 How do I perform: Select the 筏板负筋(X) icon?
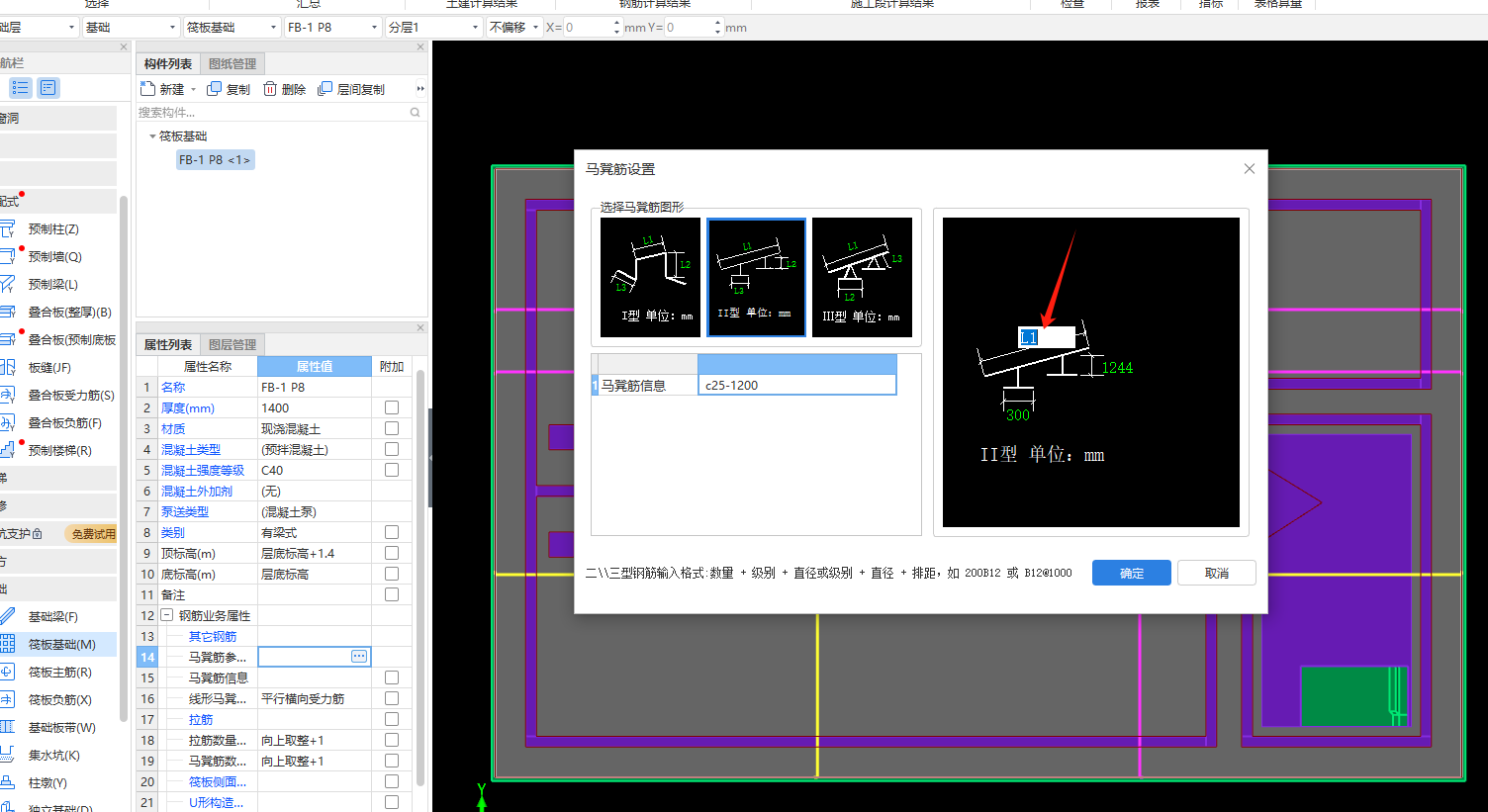click(x=7, y=699)
